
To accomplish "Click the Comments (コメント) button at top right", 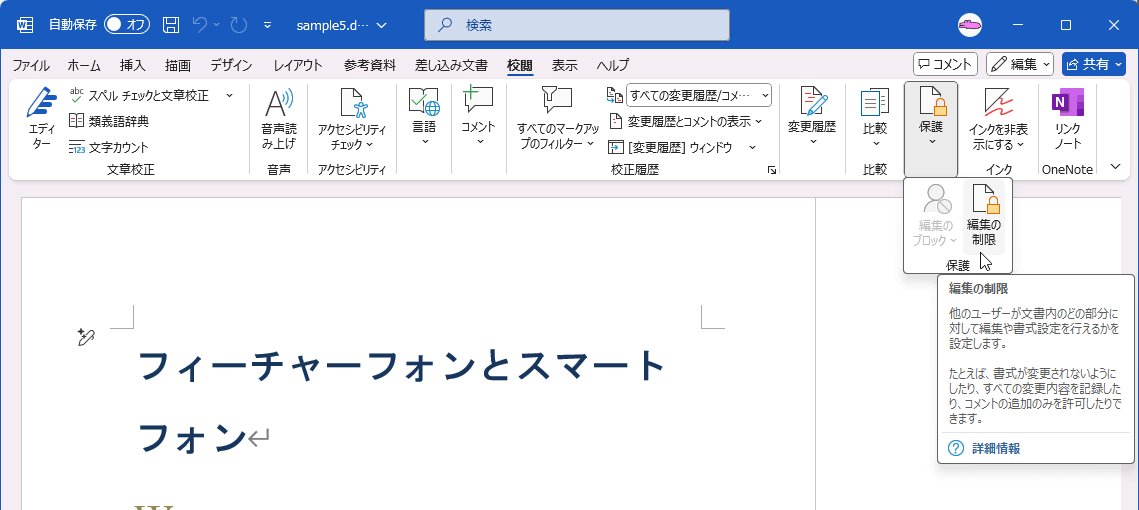I will [945, 64].
